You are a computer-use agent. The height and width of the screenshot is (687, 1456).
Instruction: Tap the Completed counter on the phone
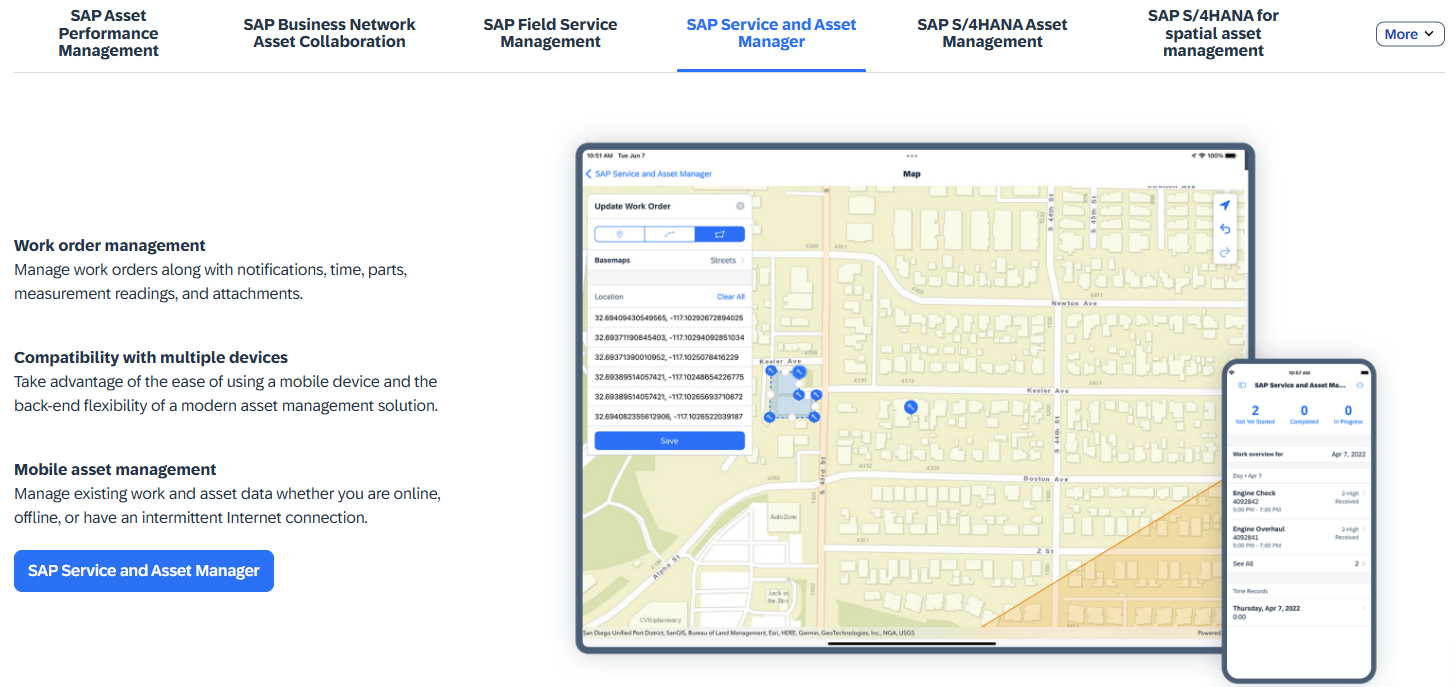[x=1304, y=414]
